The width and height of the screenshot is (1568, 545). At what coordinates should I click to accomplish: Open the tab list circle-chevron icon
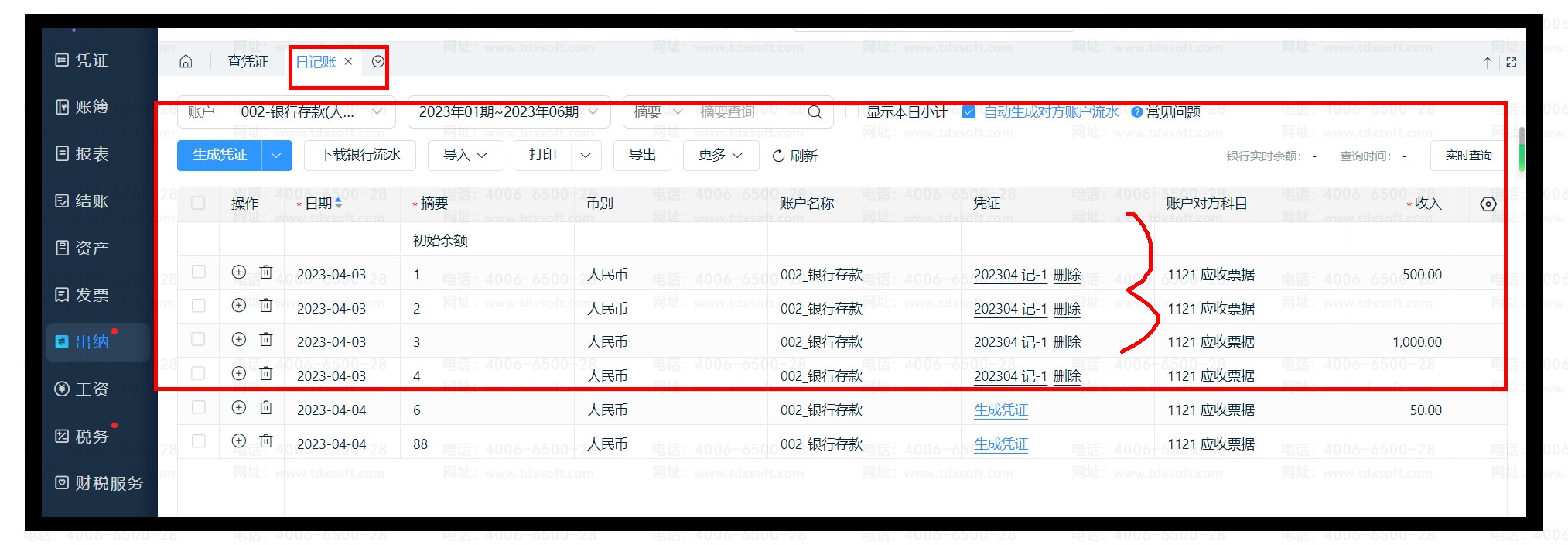[x=377, y=62]
